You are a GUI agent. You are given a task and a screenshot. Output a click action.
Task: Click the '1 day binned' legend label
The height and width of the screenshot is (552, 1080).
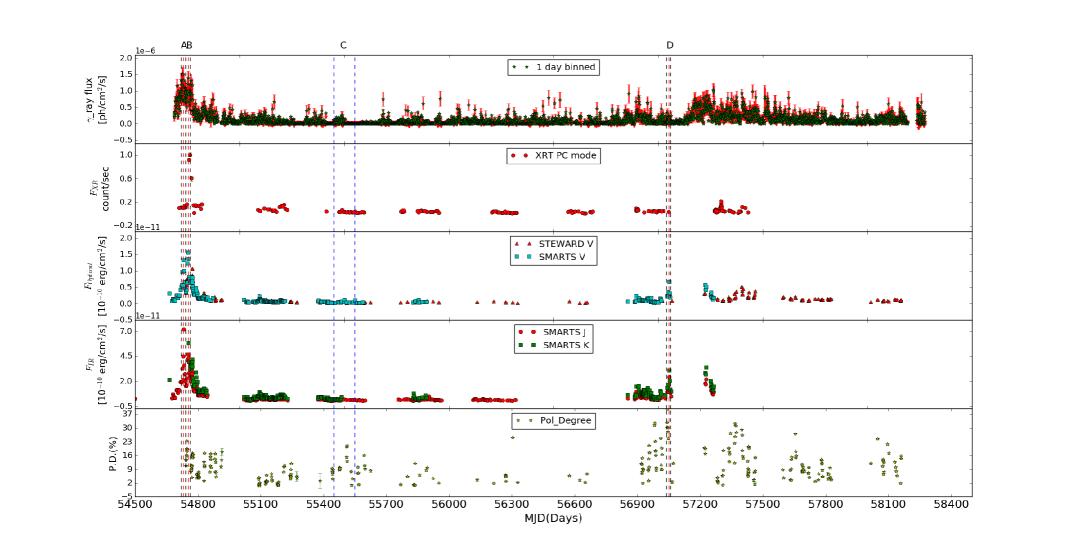point(565,67)
